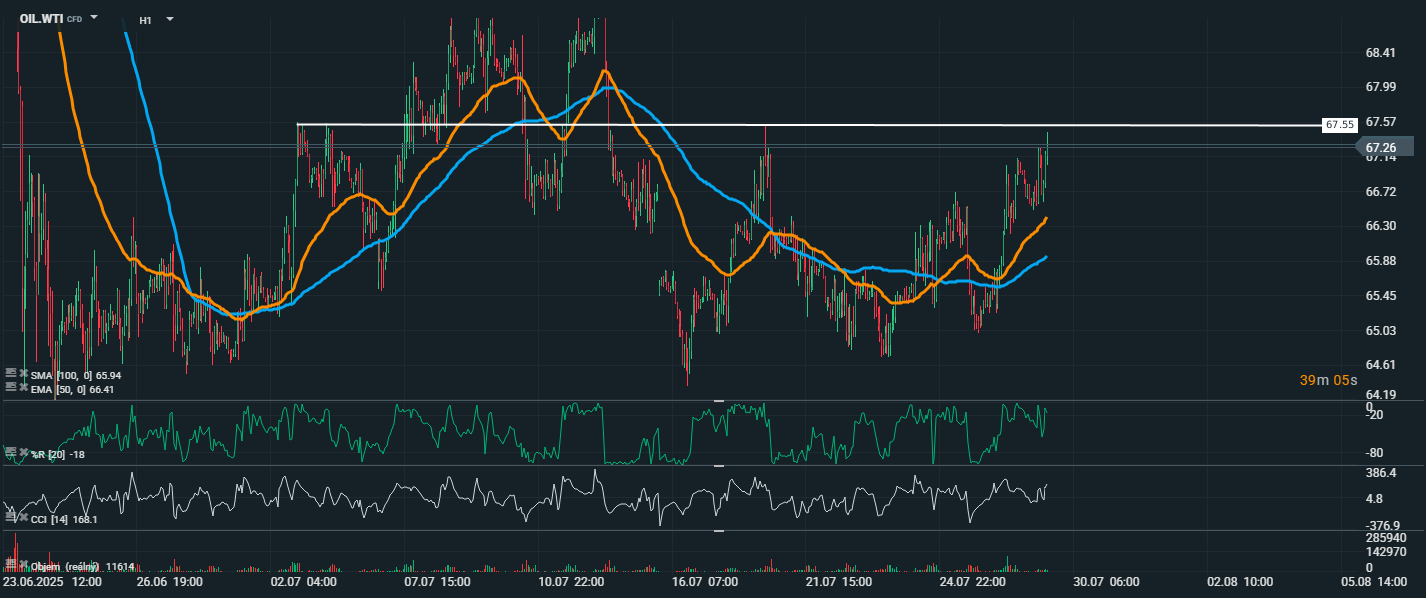
Task: Open settings icon for SMA [100] indicator
Action: pos(11,374)
